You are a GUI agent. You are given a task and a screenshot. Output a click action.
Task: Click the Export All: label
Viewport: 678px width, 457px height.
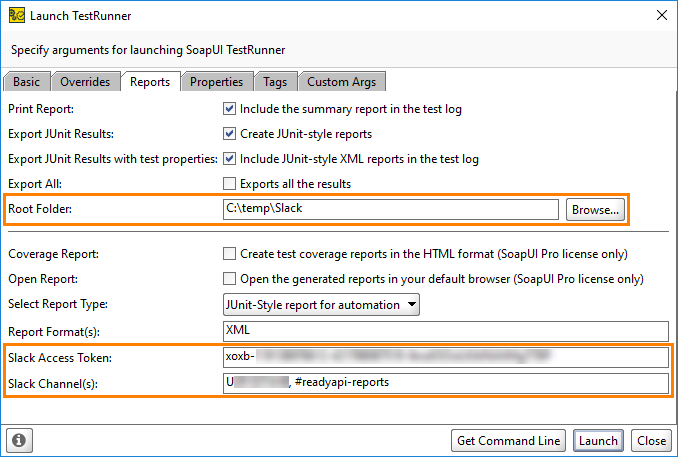(x=35, y=184)
